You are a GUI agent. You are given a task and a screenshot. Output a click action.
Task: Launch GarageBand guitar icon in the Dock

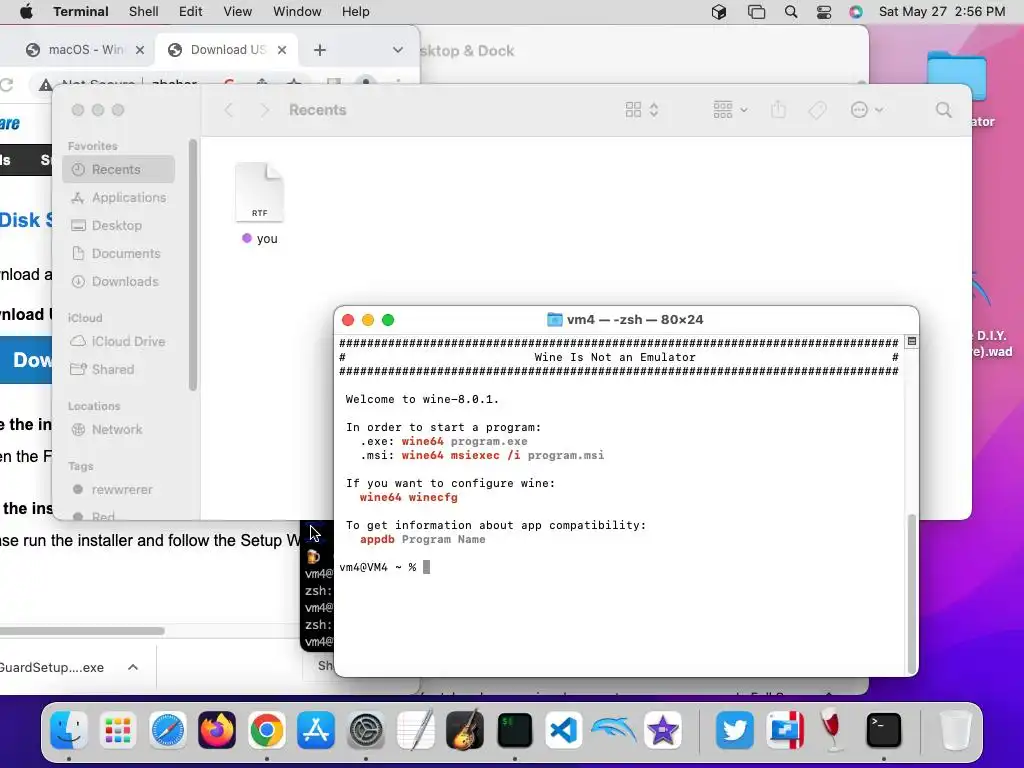click(x=464, y=729)
